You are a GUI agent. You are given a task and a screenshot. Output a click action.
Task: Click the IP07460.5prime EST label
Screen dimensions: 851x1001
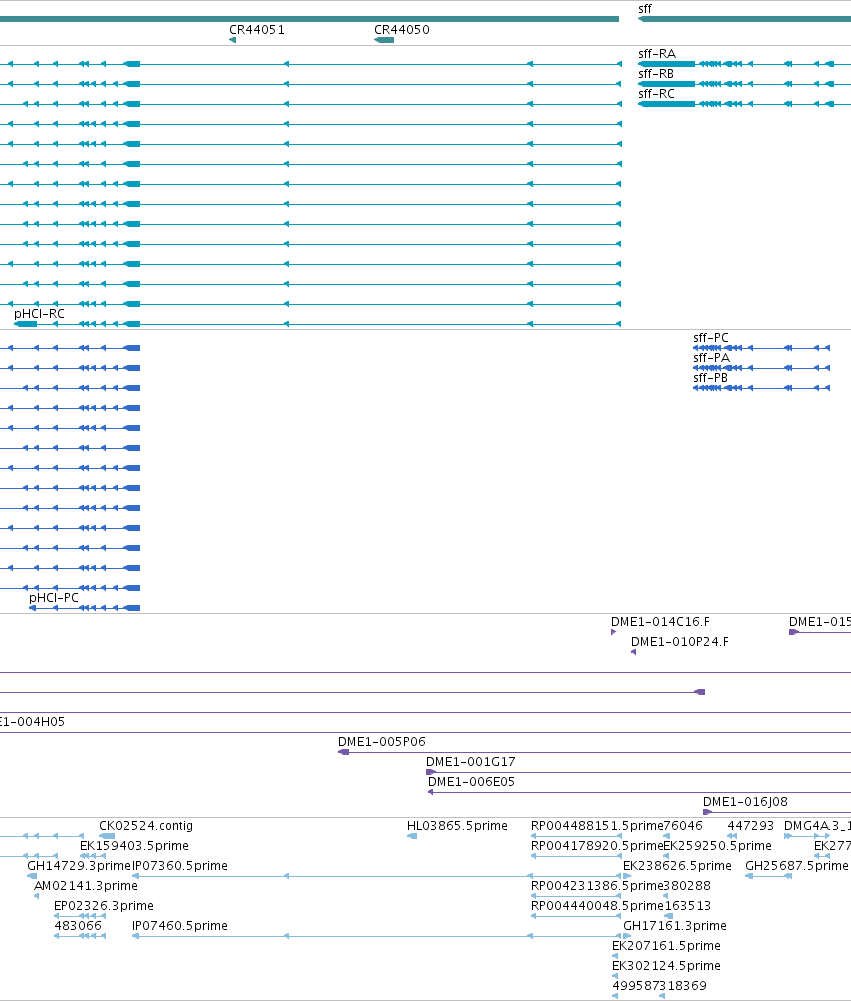point(180,926)
